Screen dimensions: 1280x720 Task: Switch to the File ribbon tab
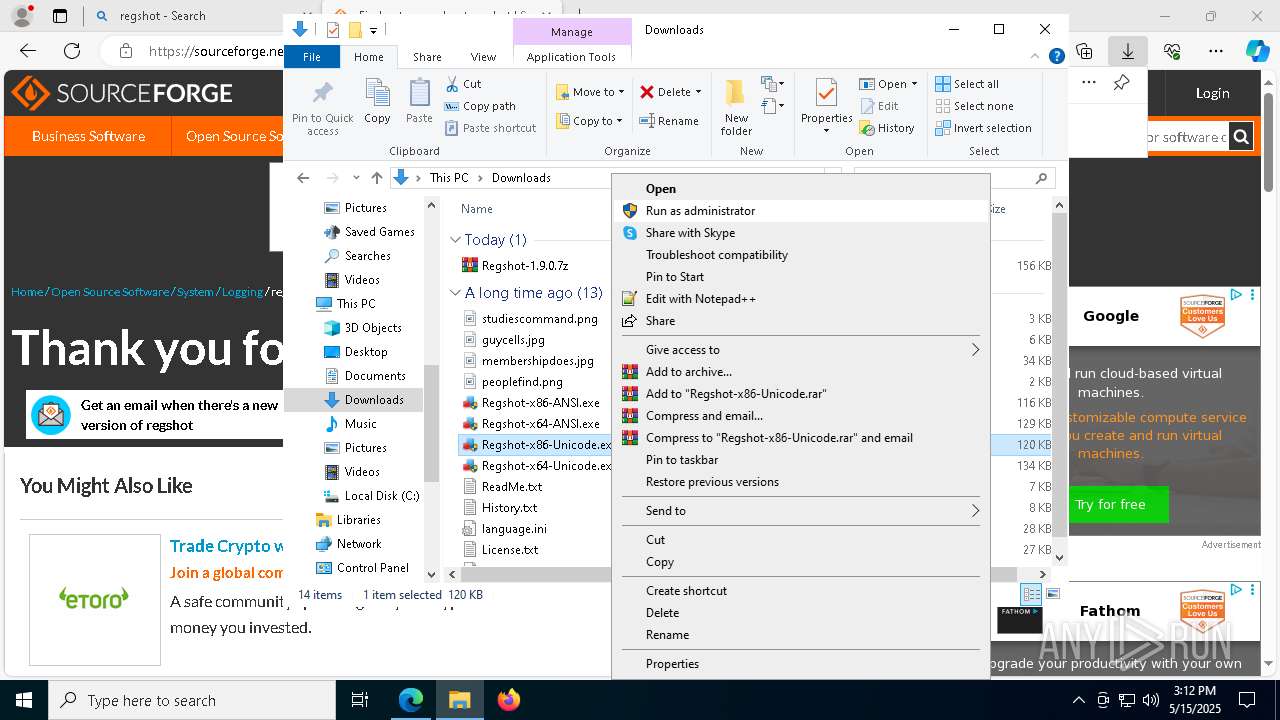pos(312,57)
